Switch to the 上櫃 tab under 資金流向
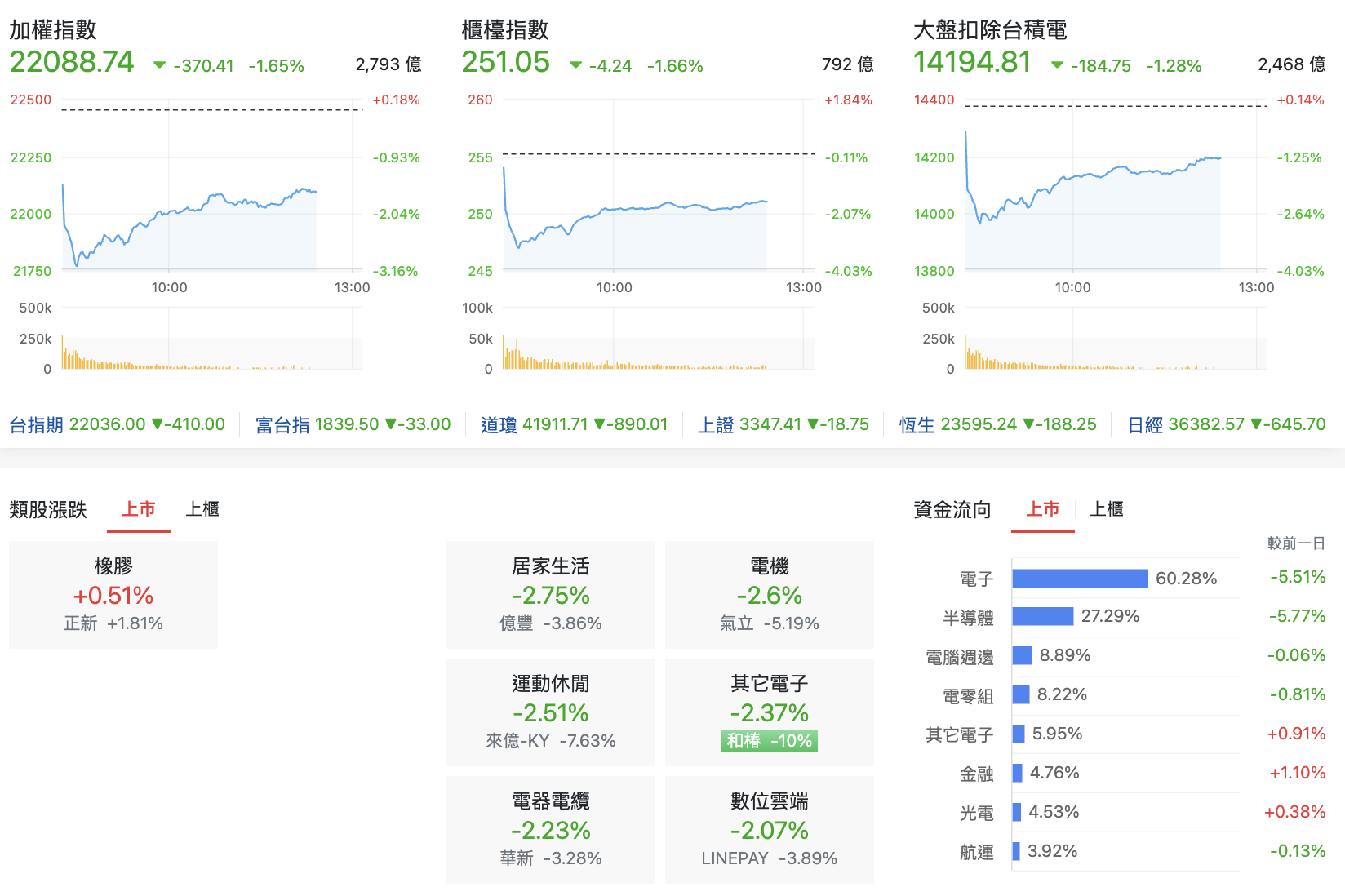1345x896 pixels. pyautogui.click(x=1107, y=509)
